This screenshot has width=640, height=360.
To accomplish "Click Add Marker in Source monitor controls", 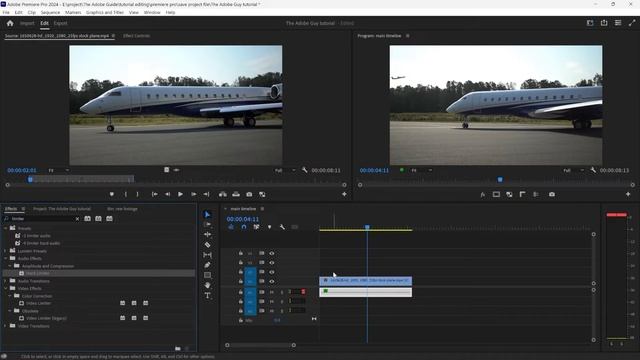I will (112, 194).
